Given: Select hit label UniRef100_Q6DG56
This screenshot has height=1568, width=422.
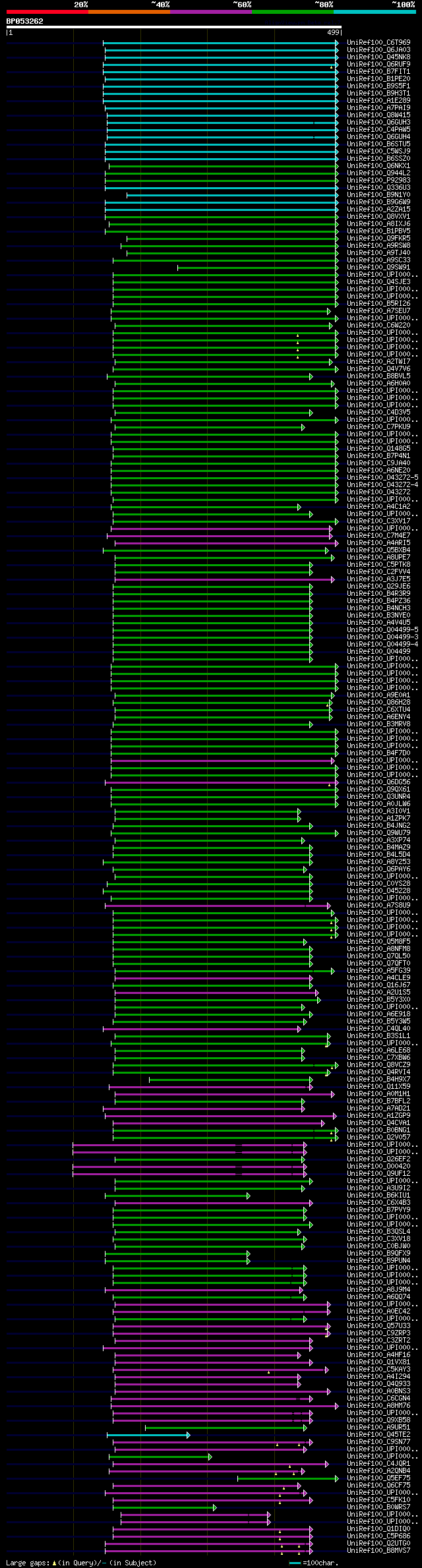Looking at the screenshot, I should [378, 782].
